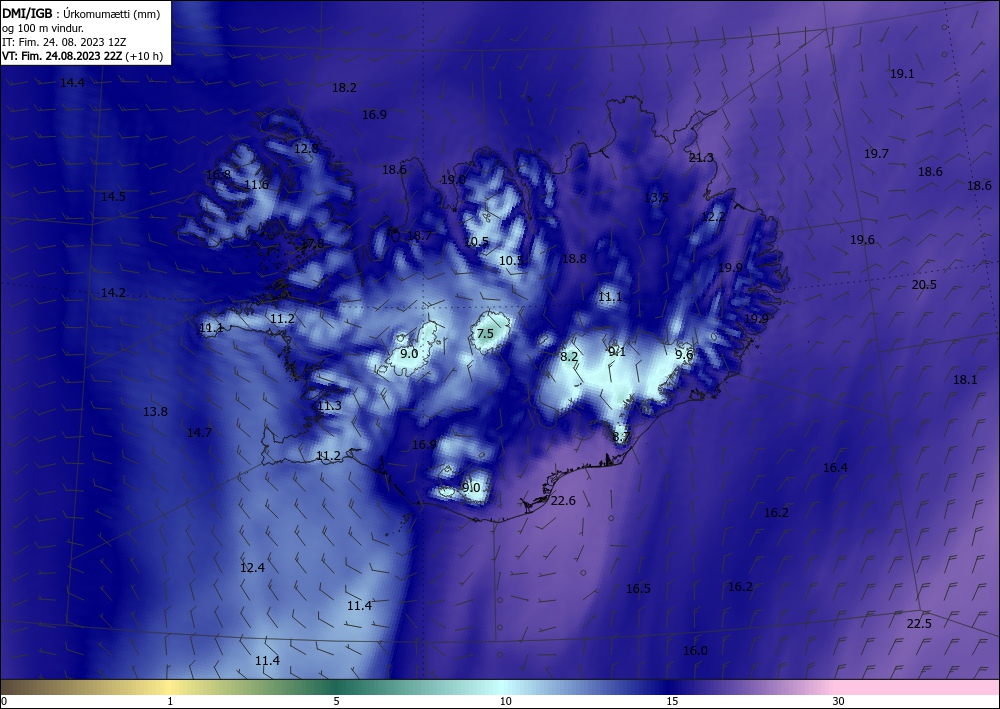The width and height of the screenshot is (1000, 709).
Task: Click the 22.5 value on the map
Action: 919,624
